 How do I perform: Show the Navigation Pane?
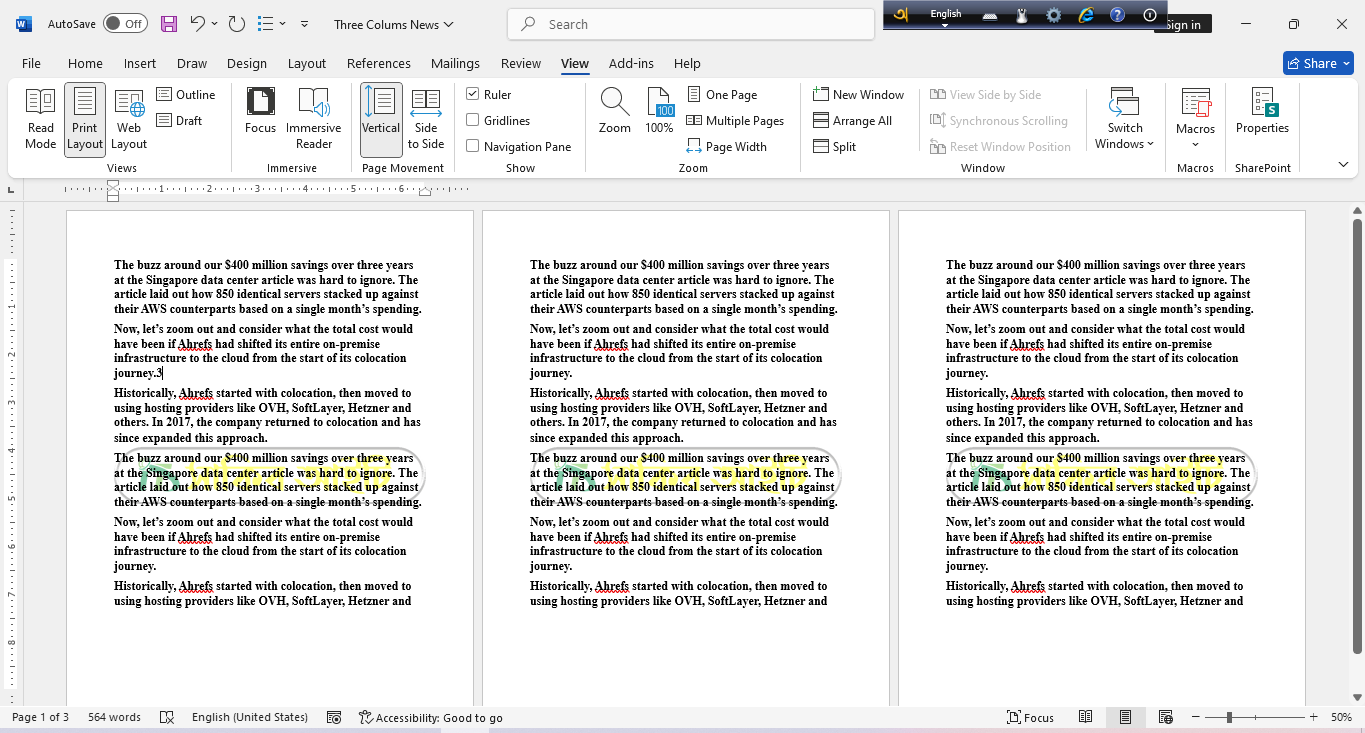[472, 146]
